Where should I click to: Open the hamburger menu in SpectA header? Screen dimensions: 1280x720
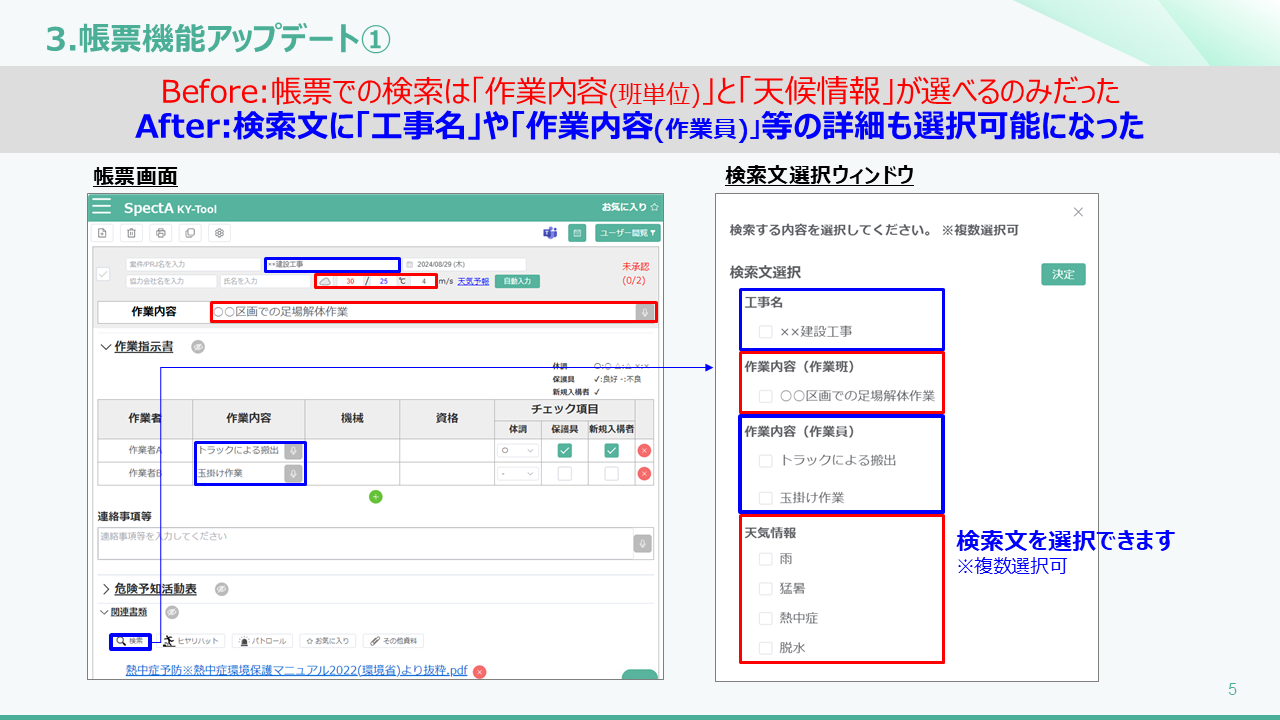[x=102, y=207]
